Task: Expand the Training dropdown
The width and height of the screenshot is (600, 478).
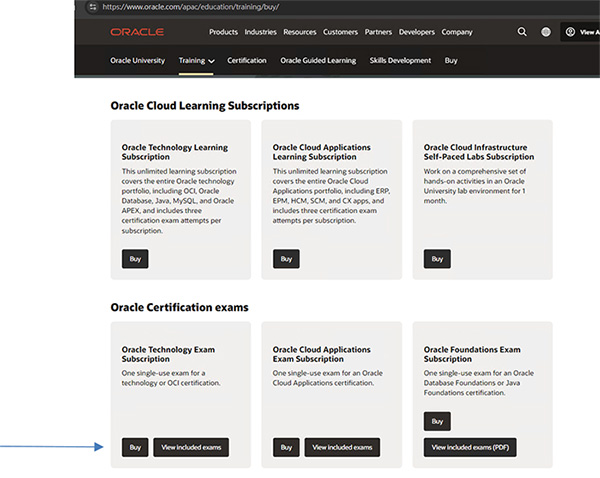Action: [197, 60]
